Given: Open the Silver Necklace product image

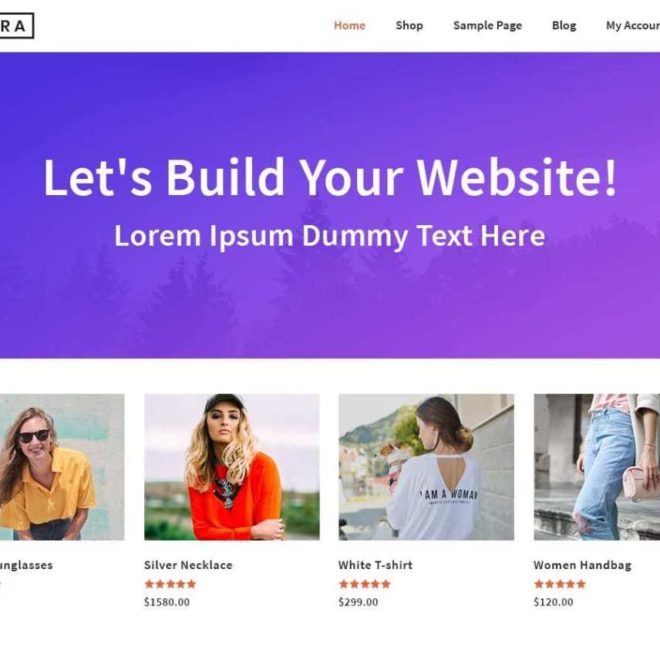Looking at the screenshot, I should (232, 467).
